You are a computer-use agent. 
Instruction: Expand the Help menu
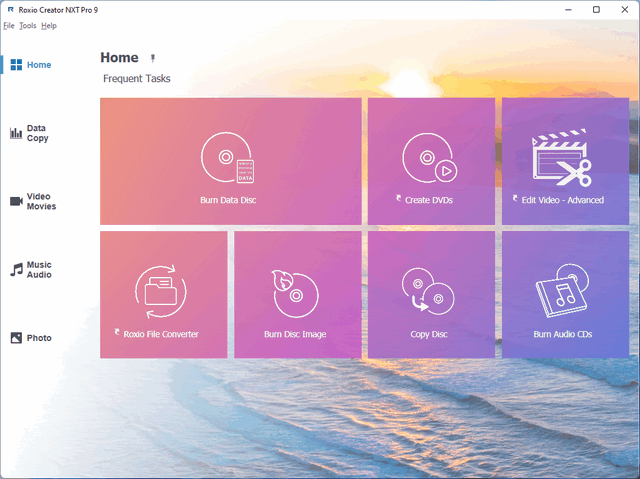(49, 25)
